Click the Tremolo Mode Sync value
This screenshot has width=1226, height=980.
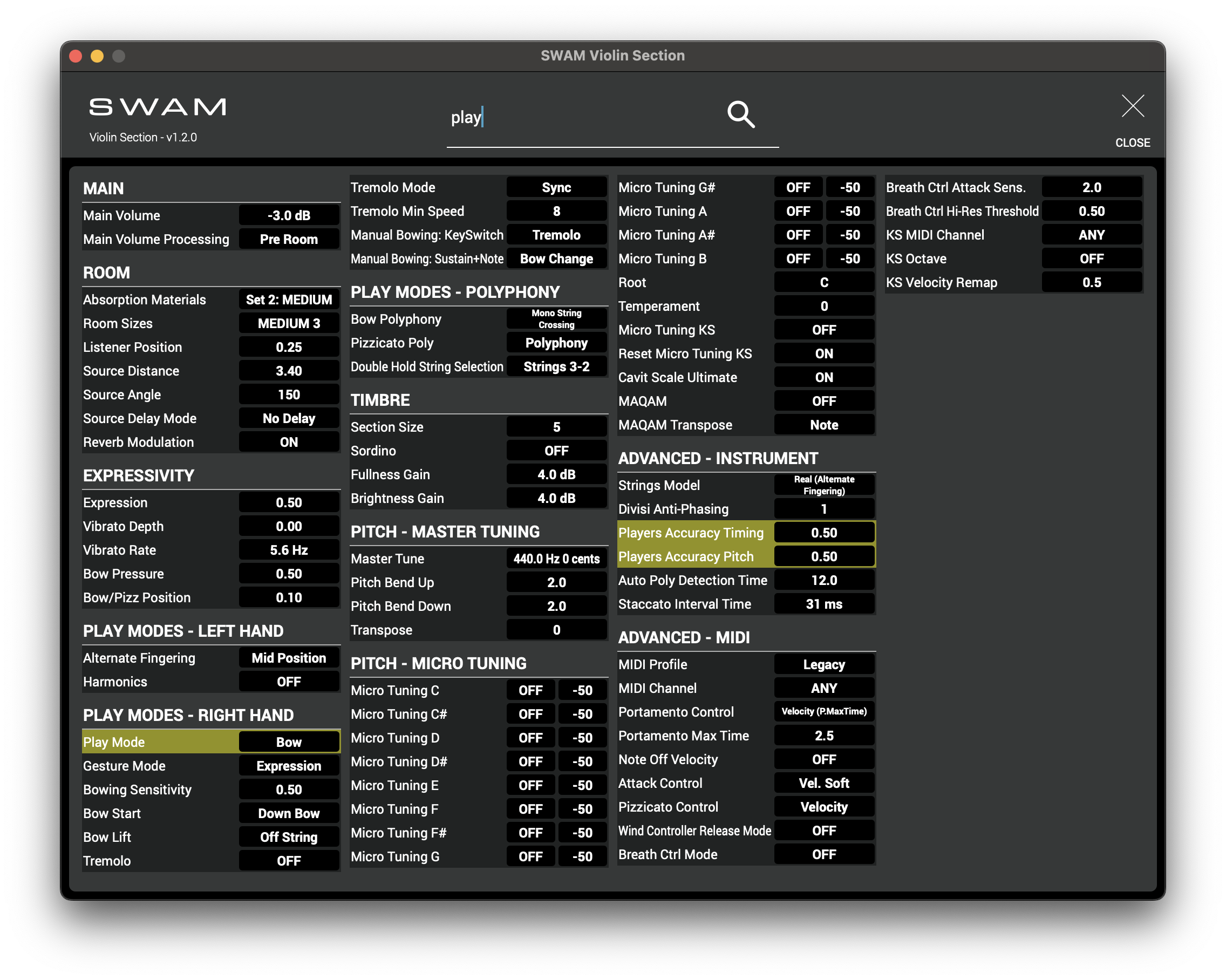click(556, 187)
